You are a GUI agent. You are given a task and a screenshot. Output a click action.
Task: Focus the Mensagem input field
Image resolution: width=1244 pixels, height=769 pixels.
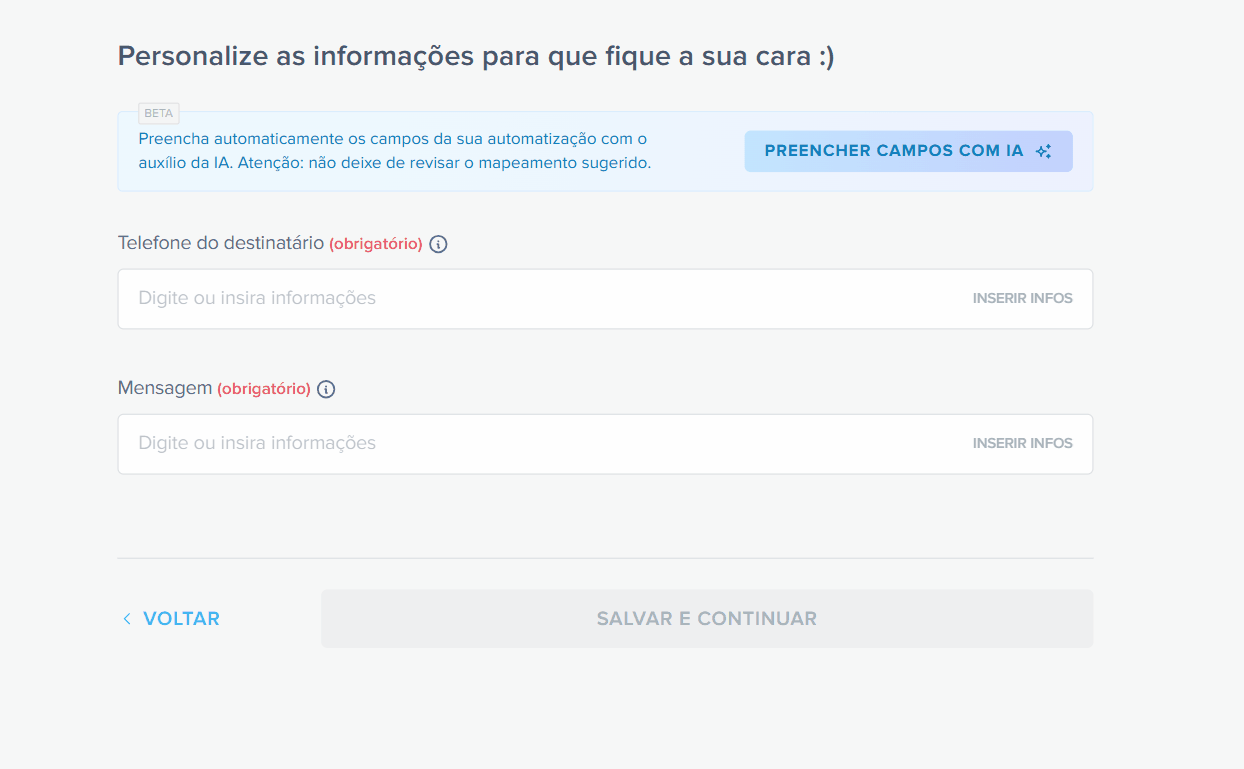pyautogui.click(x=605, y=444)
